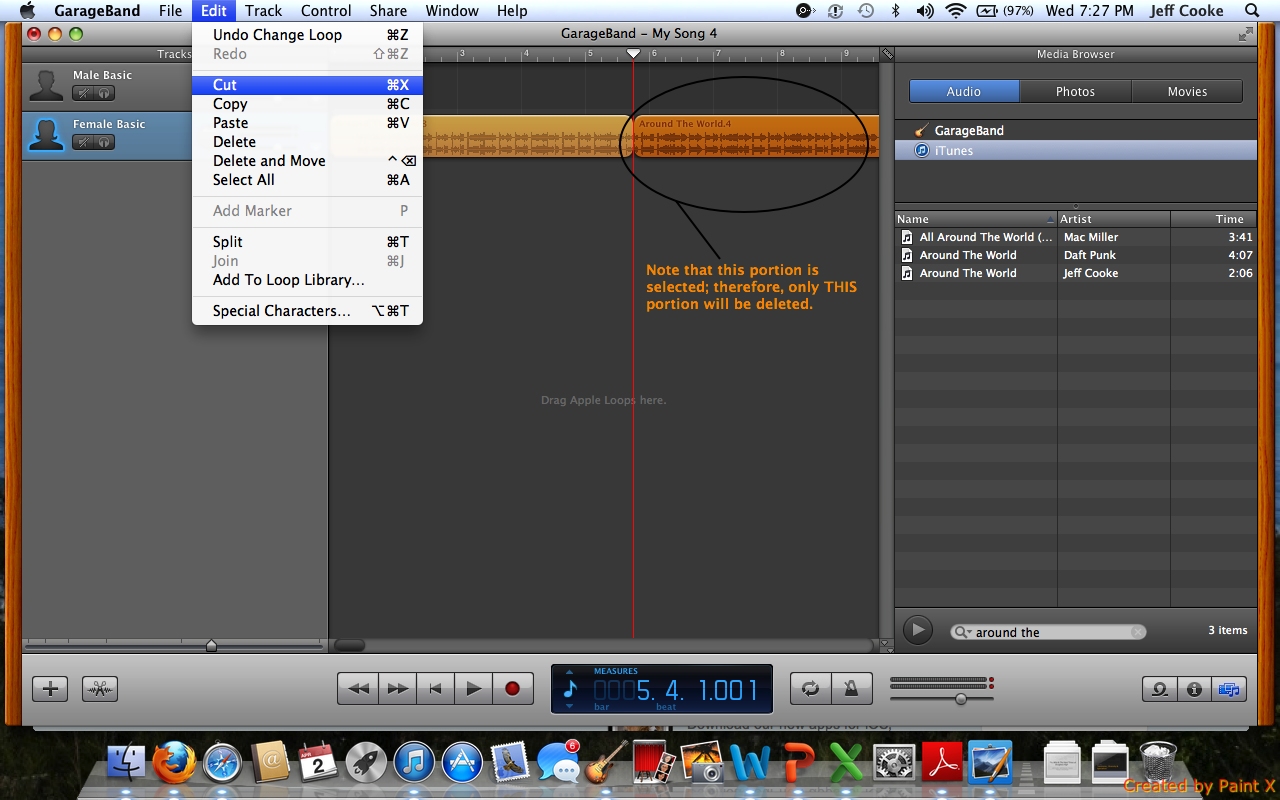This screenshot has height=800, width=1280.
Task: Select the Around The World.4 region
Action: 757,137
